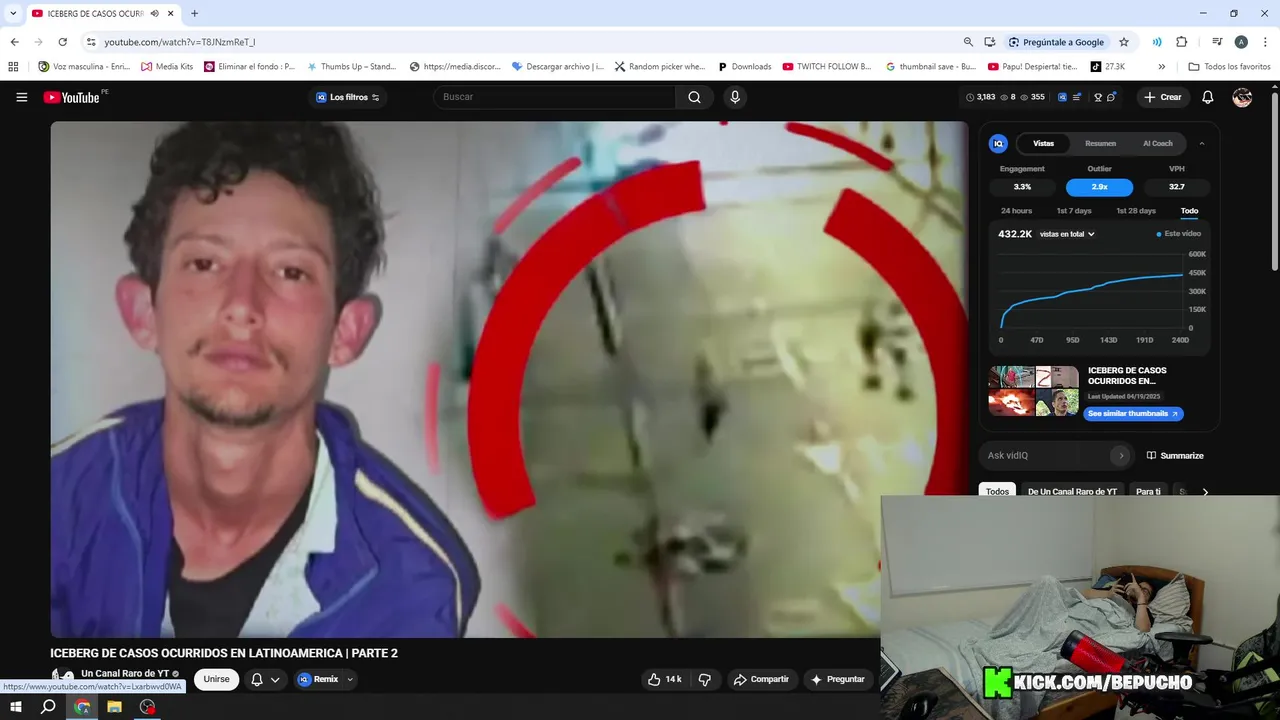Bookmark this page with star icon
The image size is (1280, 720).
tap(1124, 42)
